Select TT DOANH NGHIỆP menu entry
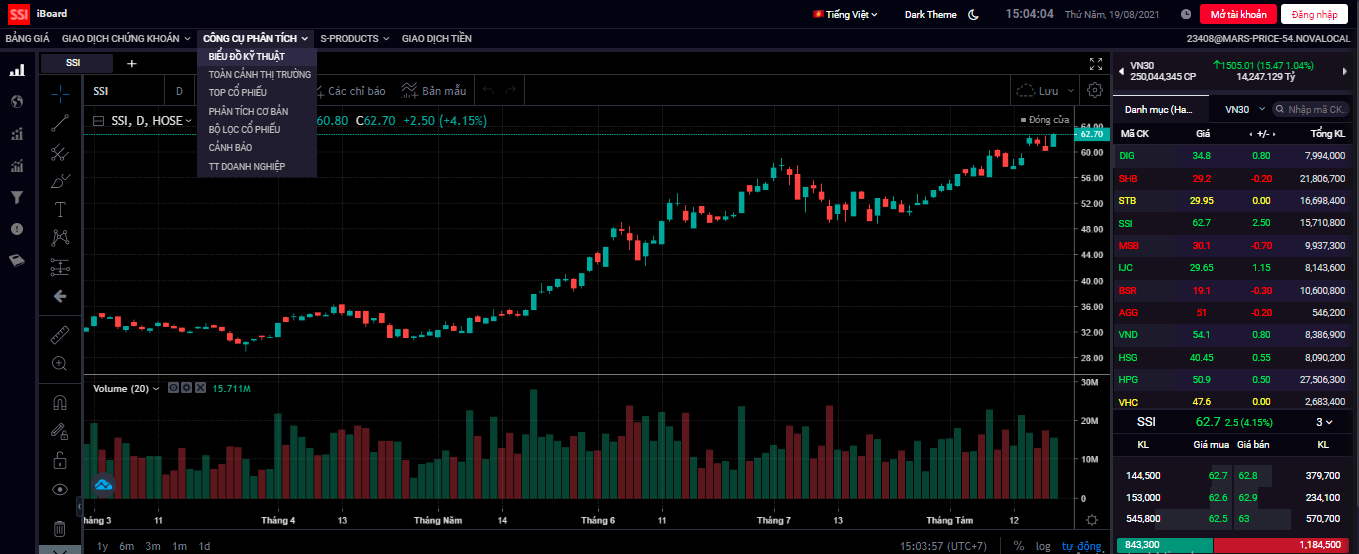 tap(257, 166)
